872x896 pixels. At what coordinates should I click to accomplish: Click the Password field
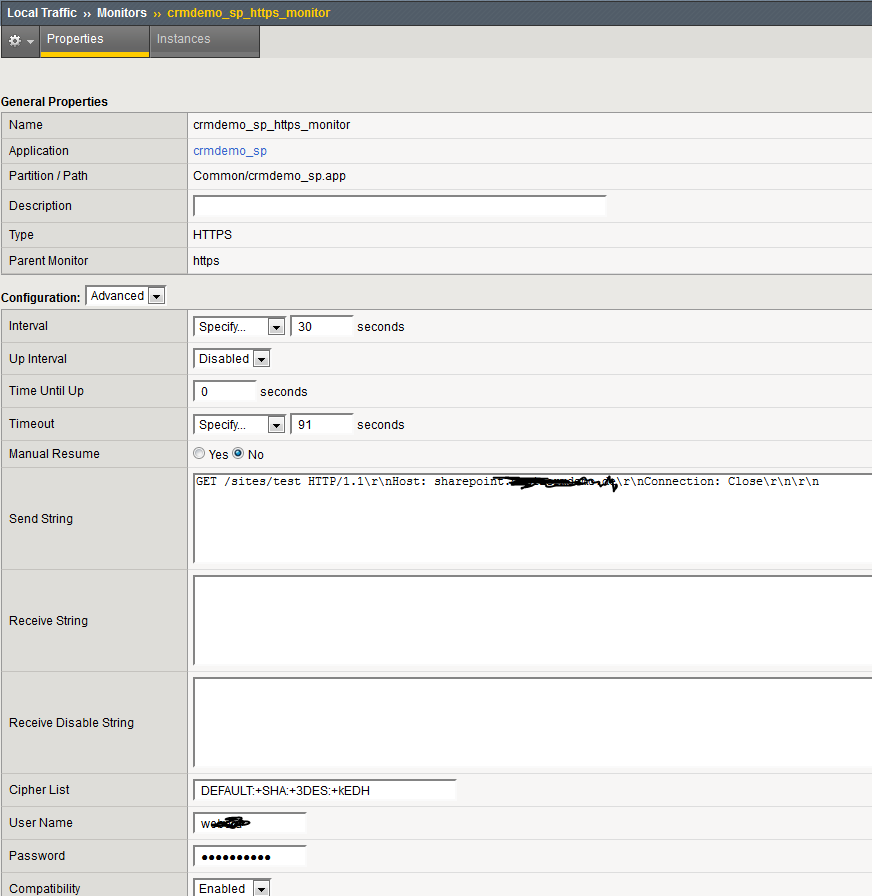(x=248, y=855)
